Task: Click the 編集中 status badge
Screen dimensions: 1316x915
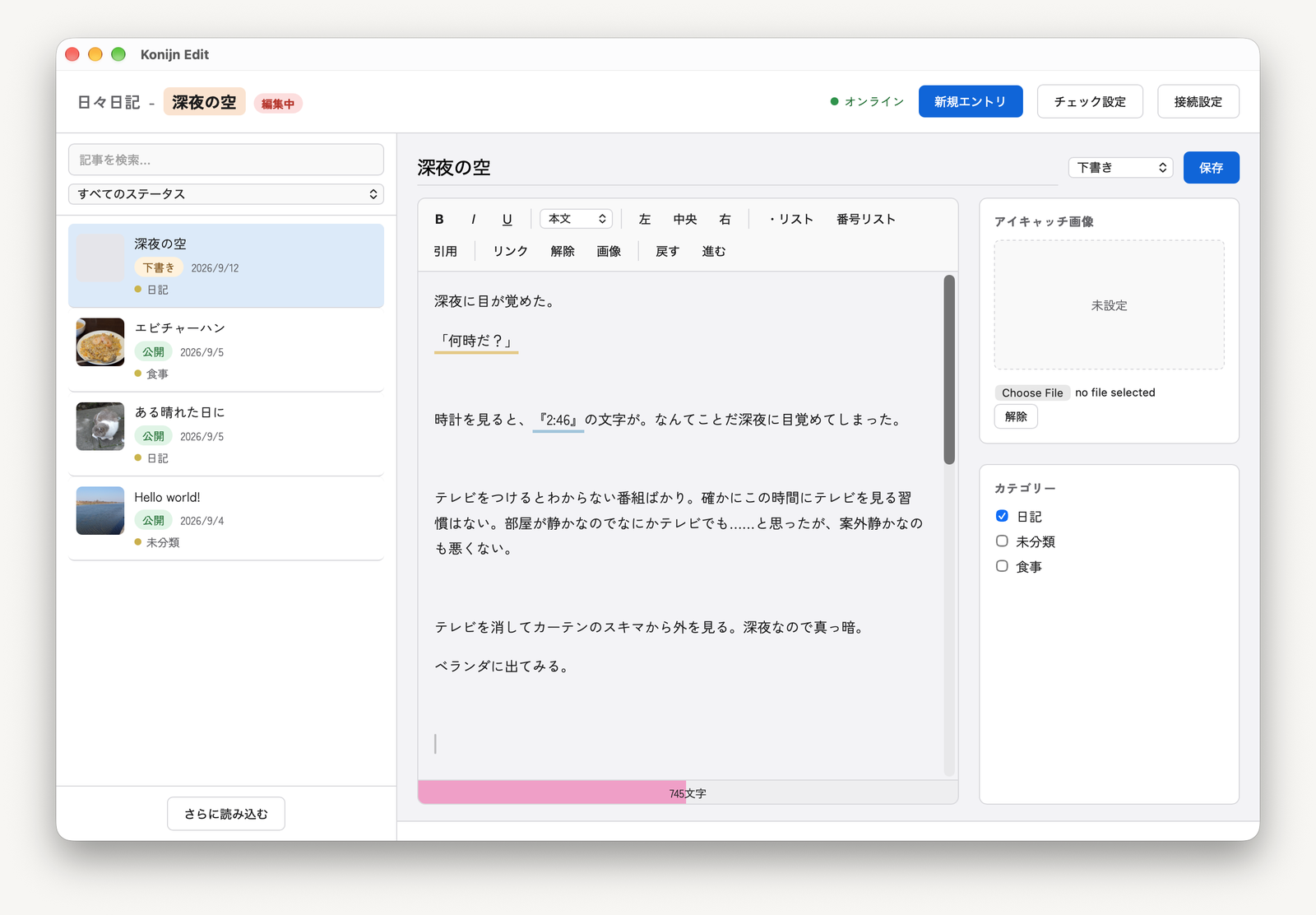Action: tap(278, 104)
